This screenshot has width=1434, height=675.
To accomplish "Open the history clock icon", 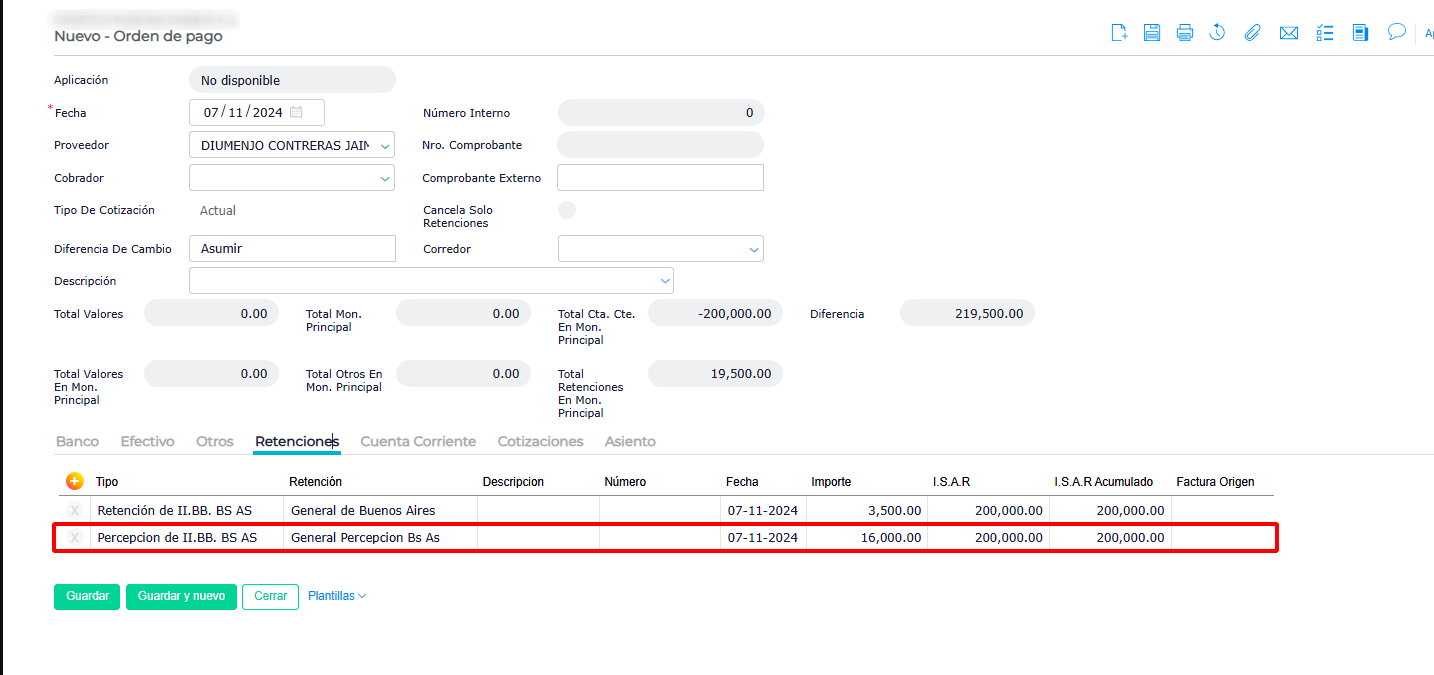I will (x=1217, y=33).
